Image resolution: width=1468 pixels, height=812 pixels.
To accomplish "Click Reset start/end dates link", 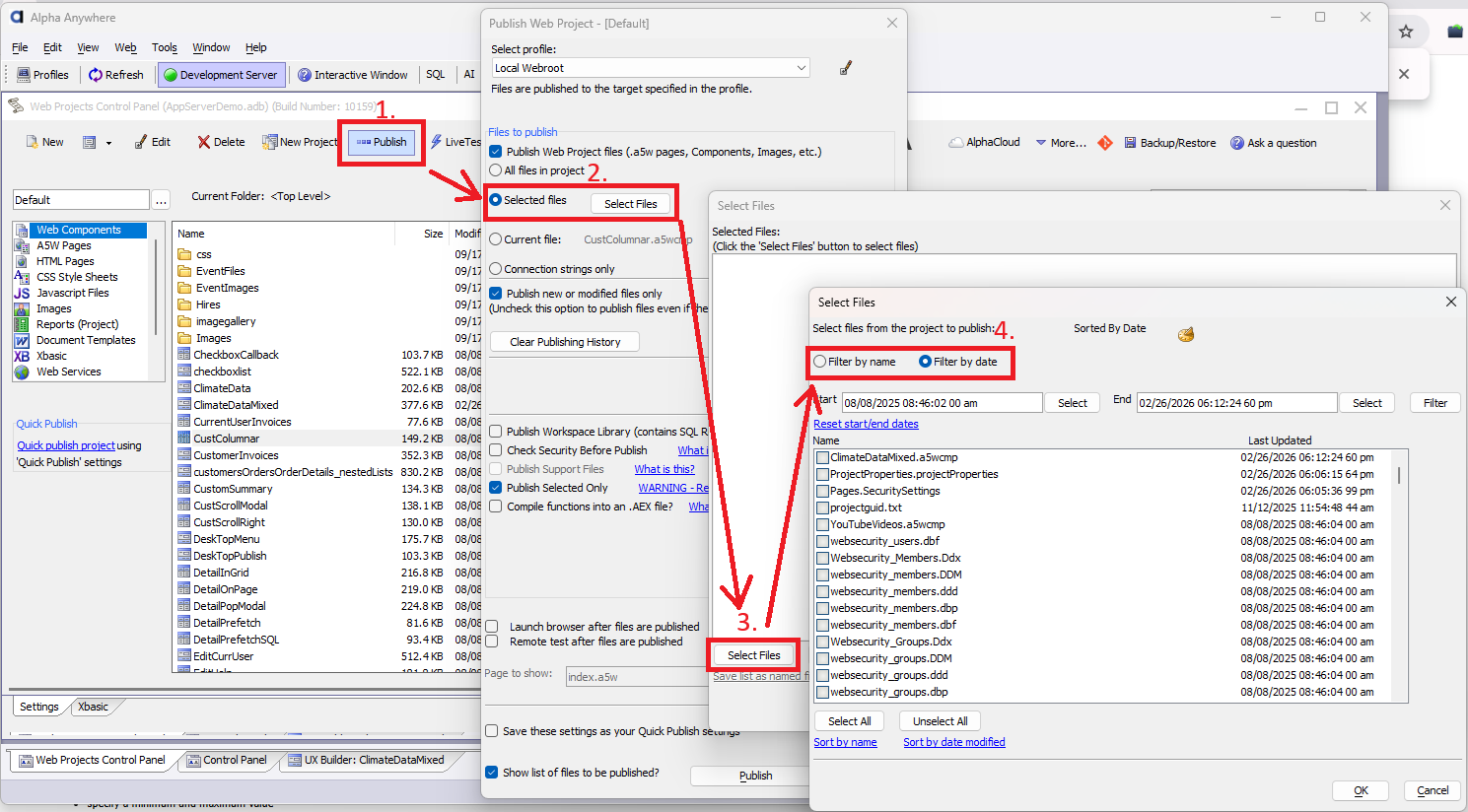I will click(866, 424).
